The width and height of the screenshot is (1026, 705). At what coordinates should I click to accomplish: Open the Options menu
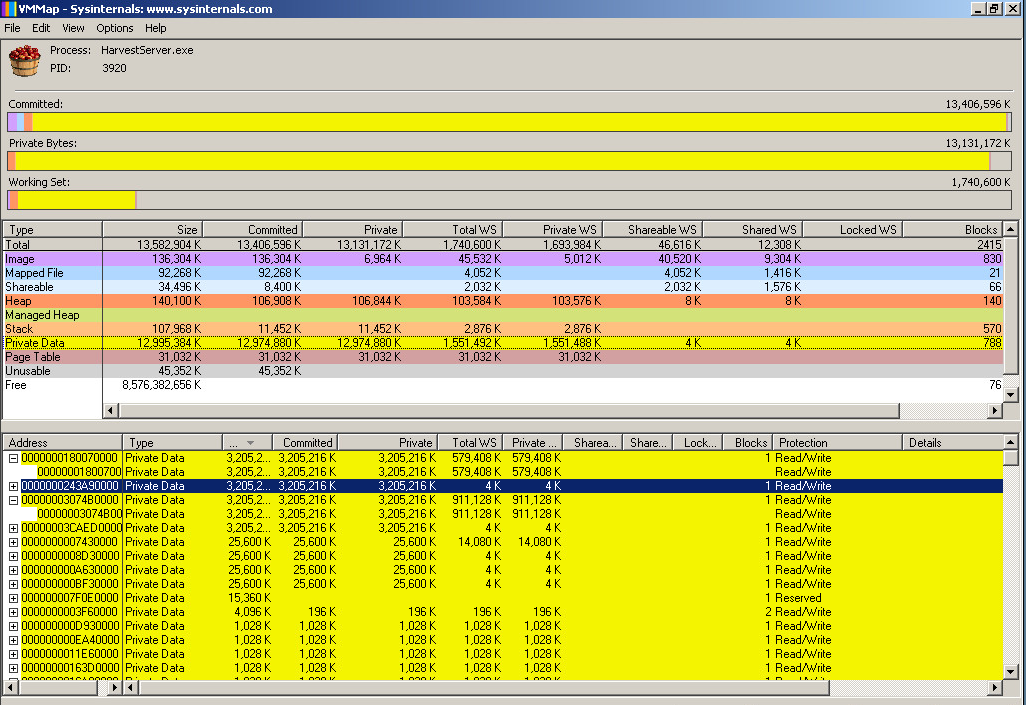(115, 28)
